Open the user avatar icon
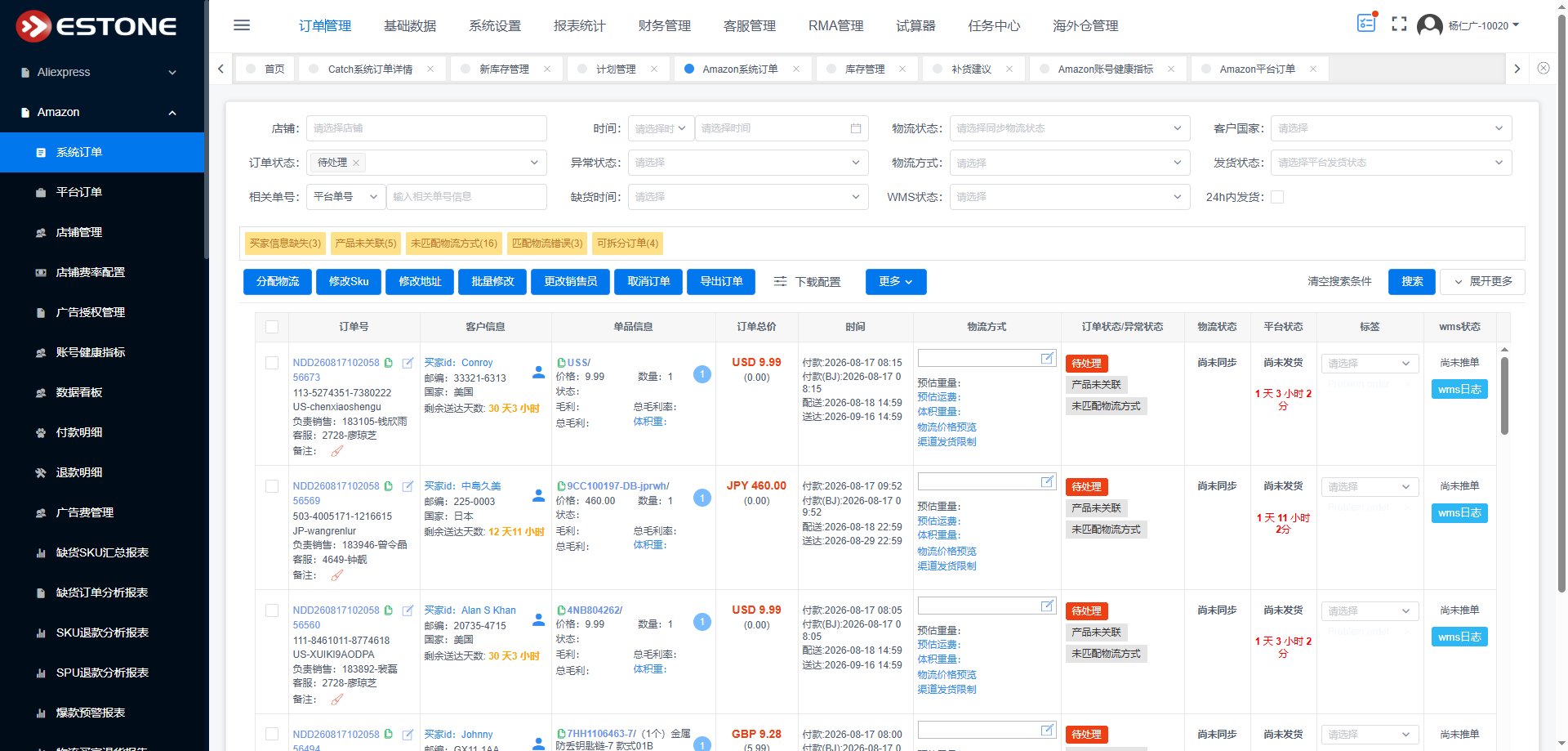1568x751 pixels. 1429,25
